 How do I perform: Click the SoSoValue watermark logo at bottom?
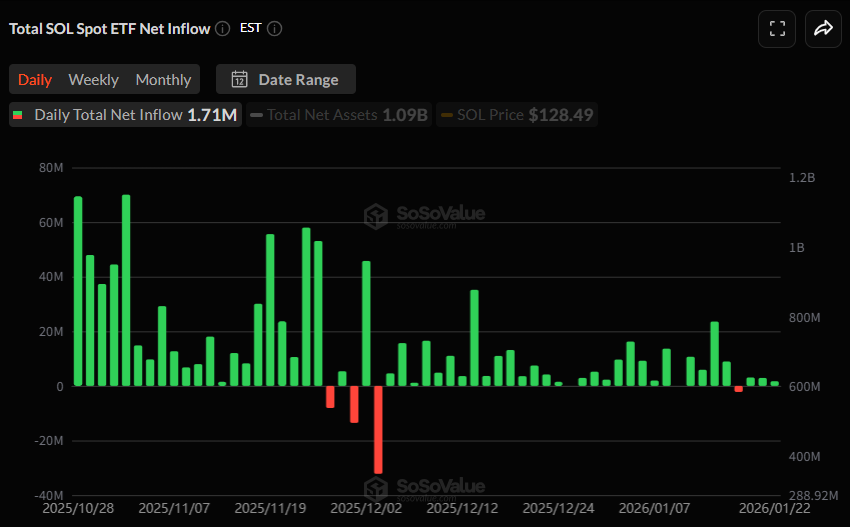[376, 488]
